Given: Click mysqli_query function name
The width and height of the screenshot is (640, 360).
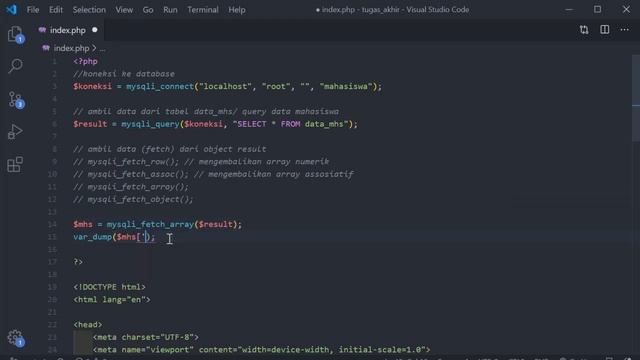Looking at the screenshot, I should (150, 124).
